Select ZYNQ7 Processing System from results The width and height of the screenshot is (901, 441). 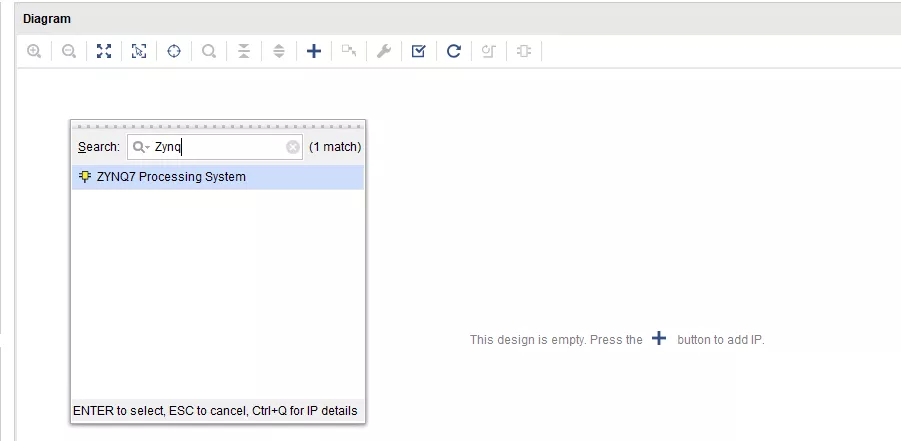coord(171,177)
